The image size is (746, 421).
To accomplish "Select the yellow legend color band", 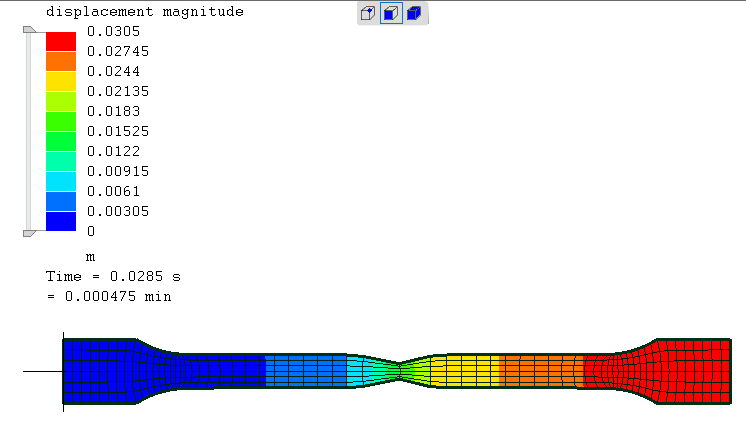I will click(61, 81).
